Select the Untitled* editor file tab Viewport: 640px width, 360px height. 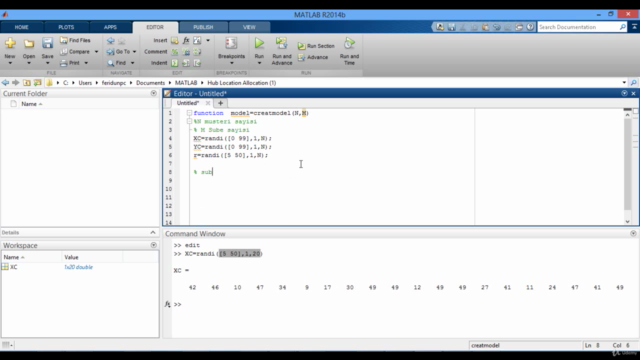point(188,103)
